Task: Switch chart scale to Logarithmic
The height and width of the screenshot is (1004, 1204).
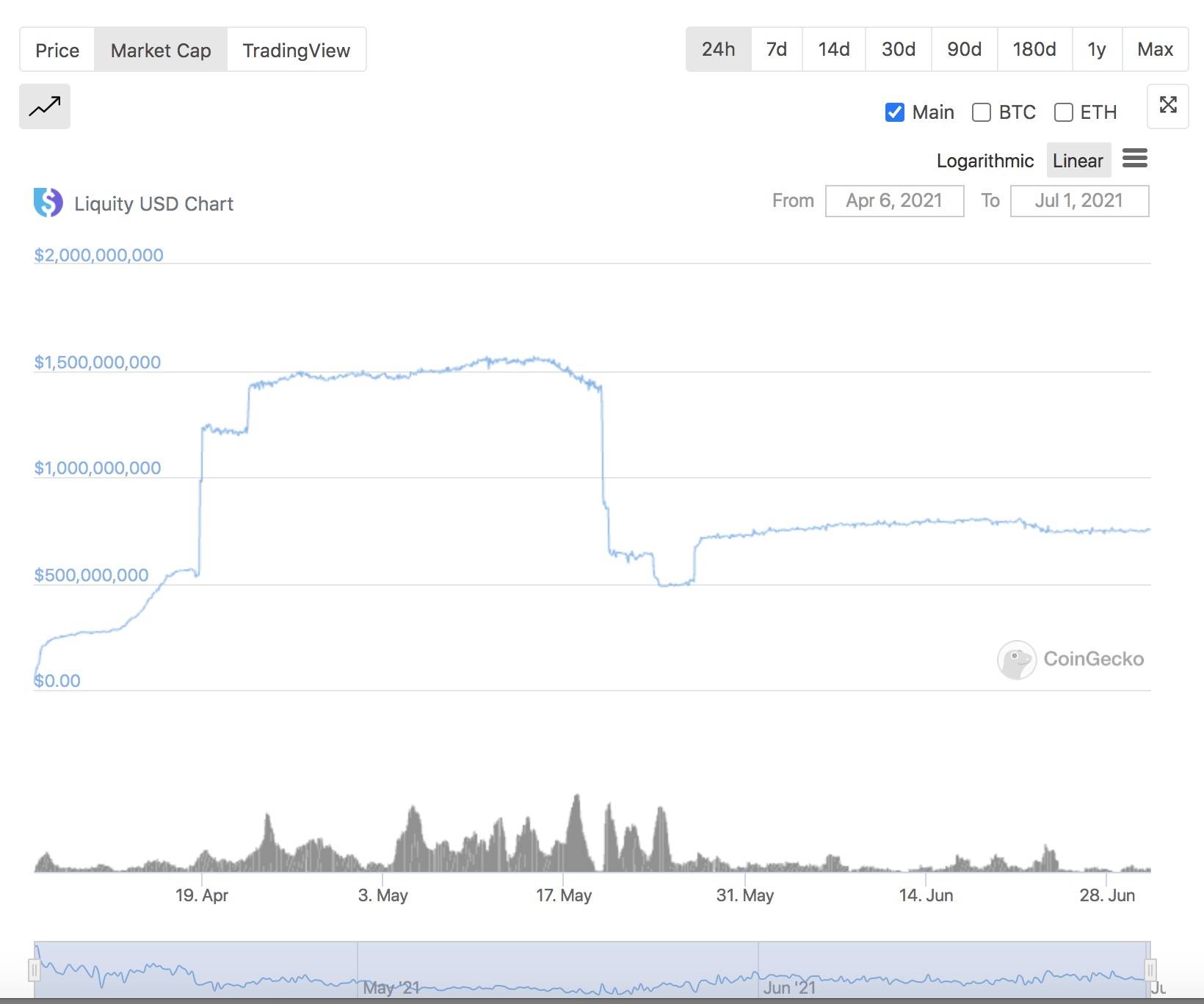Action: 984,161
